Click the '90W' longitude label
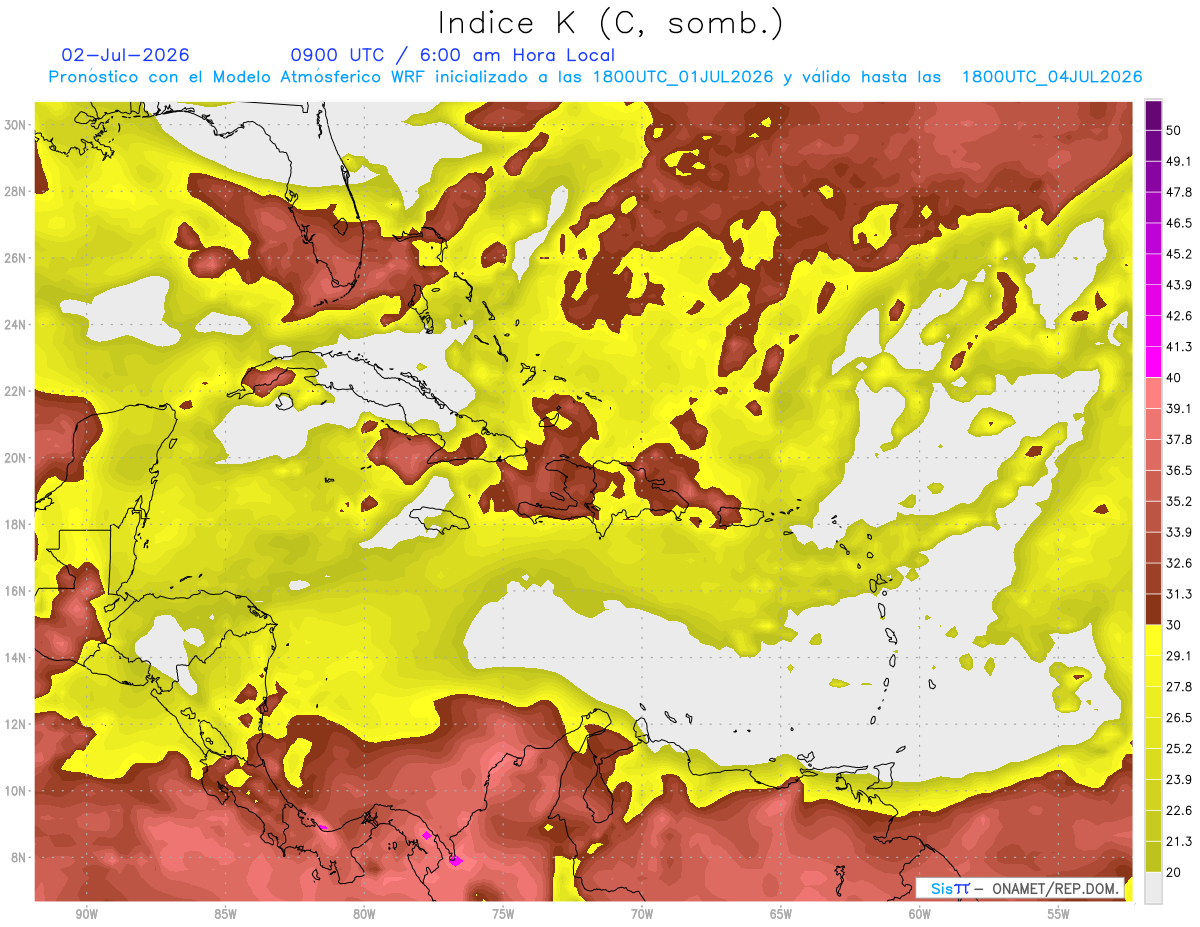 click(x=86, y=915)
